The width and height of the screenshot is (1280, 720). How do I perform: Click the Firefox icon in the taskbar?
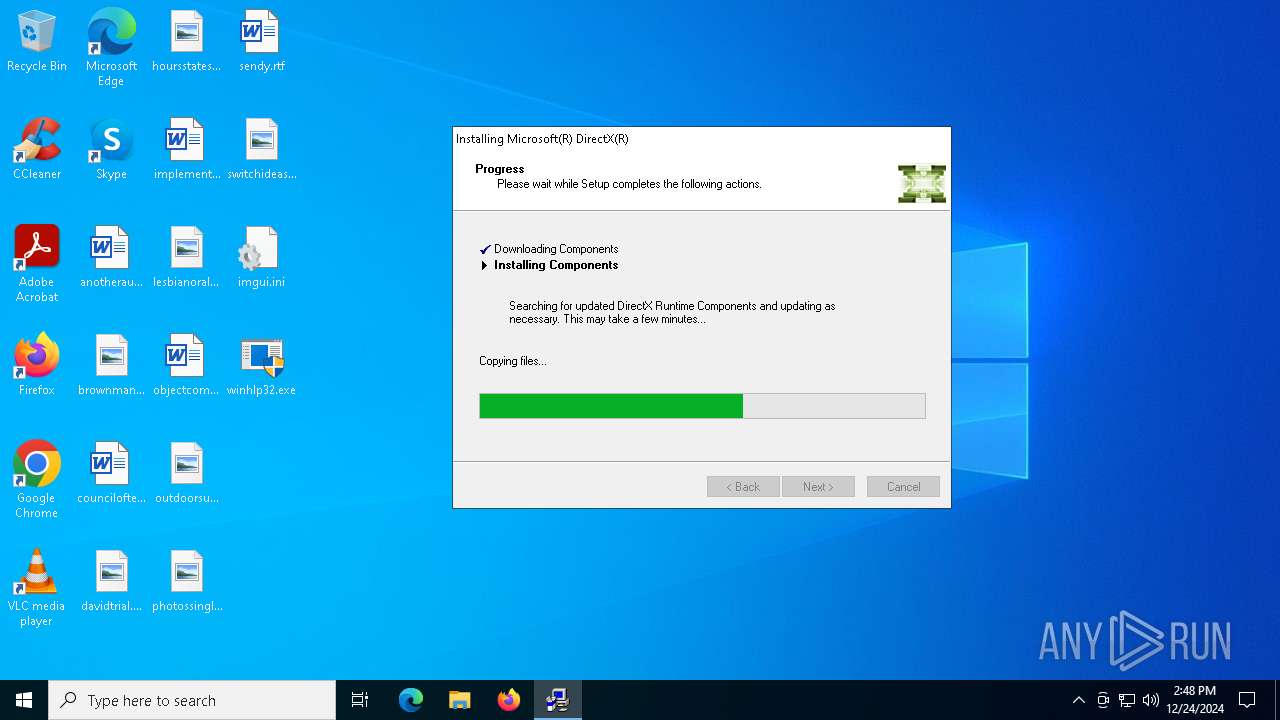tap(509, 700)
